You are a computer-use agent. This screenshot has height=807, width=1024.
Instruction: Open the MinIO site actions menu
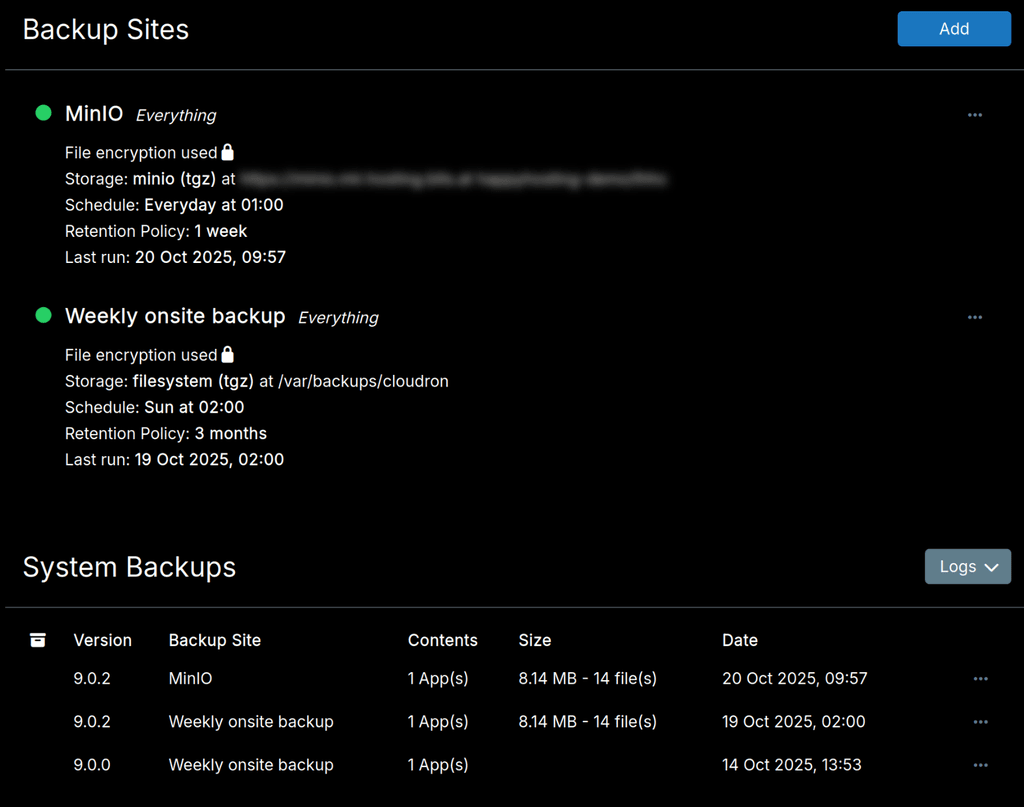[x=974, y=115]
